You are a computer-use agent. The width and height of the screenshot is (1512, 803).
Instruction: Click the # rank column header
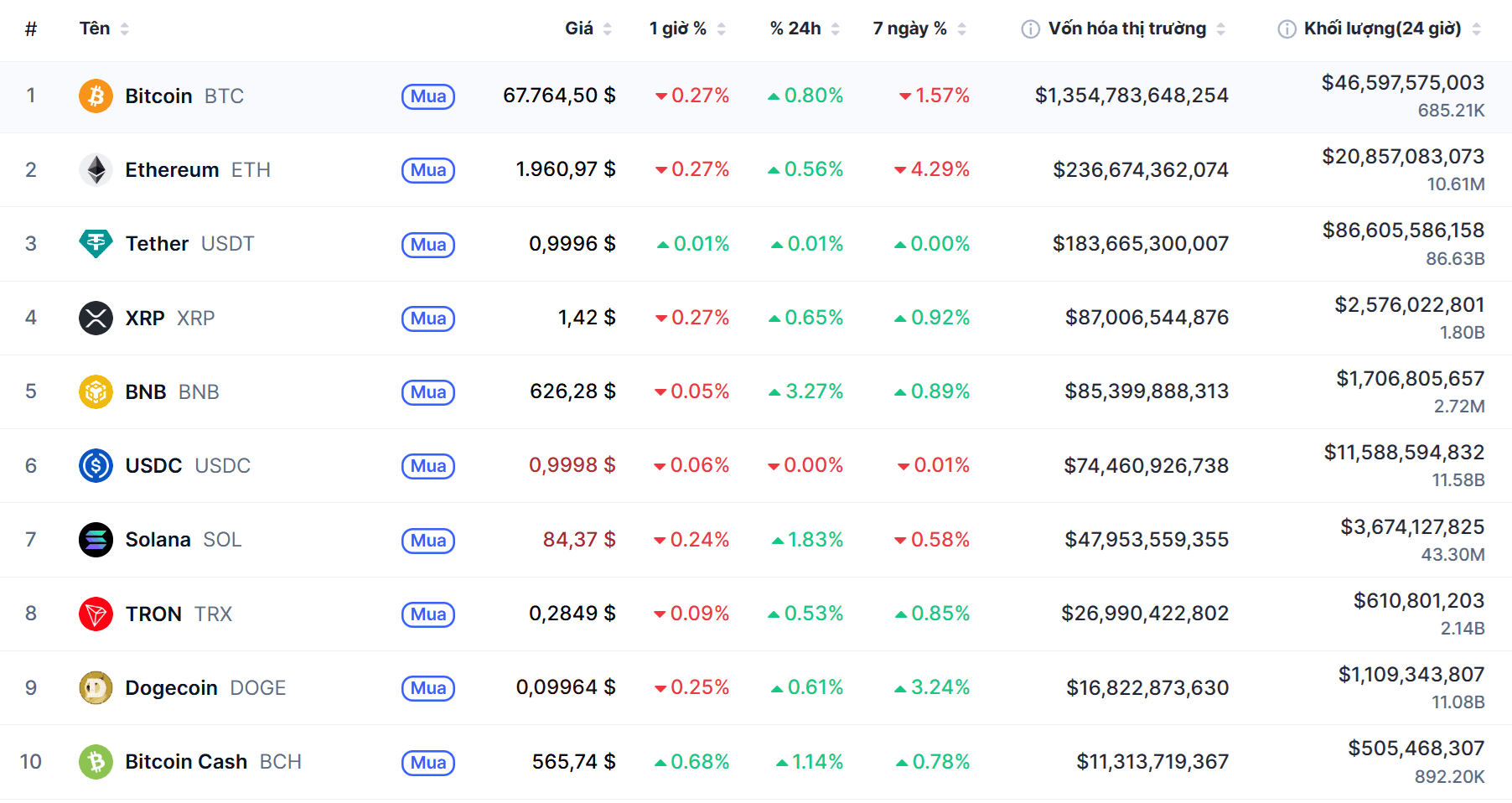tap(31, 29)
